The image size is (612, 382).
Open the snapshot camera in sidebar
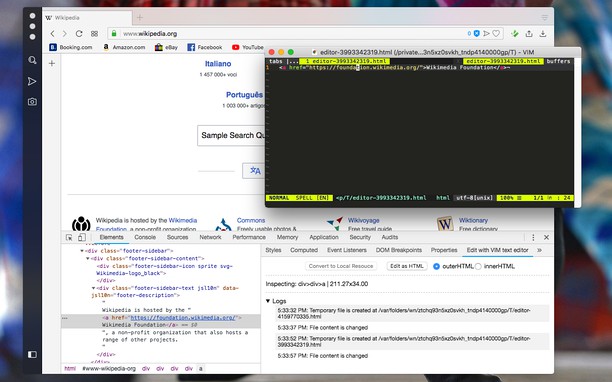(32, 102)
